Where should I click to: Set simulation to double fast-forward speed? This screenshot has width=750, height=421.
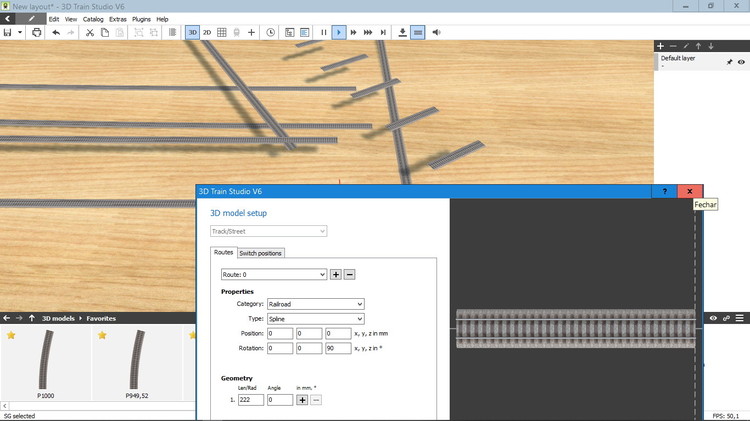pyautogui.click(x=353, y=33)
